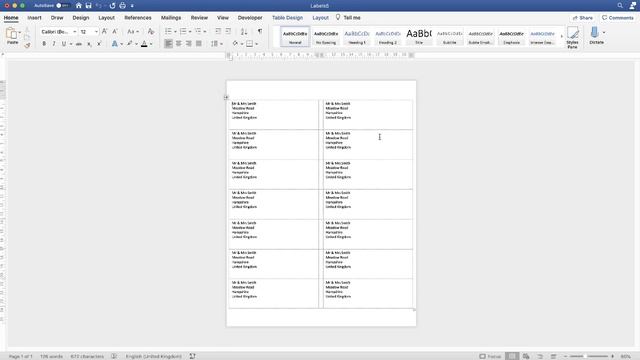The image size is (640, 360).
Task: Open the Mailings tab
Action: tap(171, 18)
